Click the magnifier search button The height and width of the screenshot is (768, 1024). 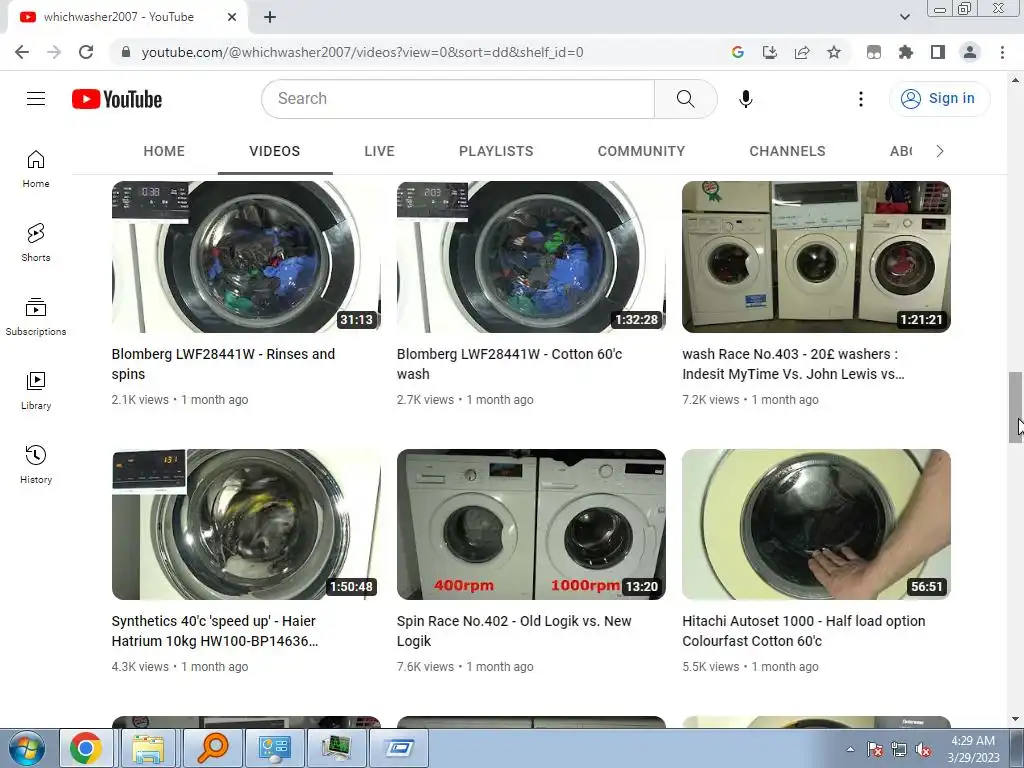click(x=686, y=99)
